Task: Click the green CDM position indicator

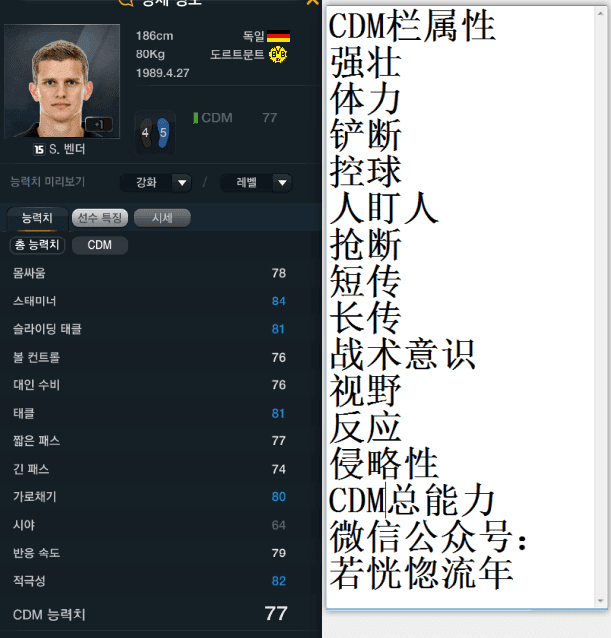Action: coord(196,118)
